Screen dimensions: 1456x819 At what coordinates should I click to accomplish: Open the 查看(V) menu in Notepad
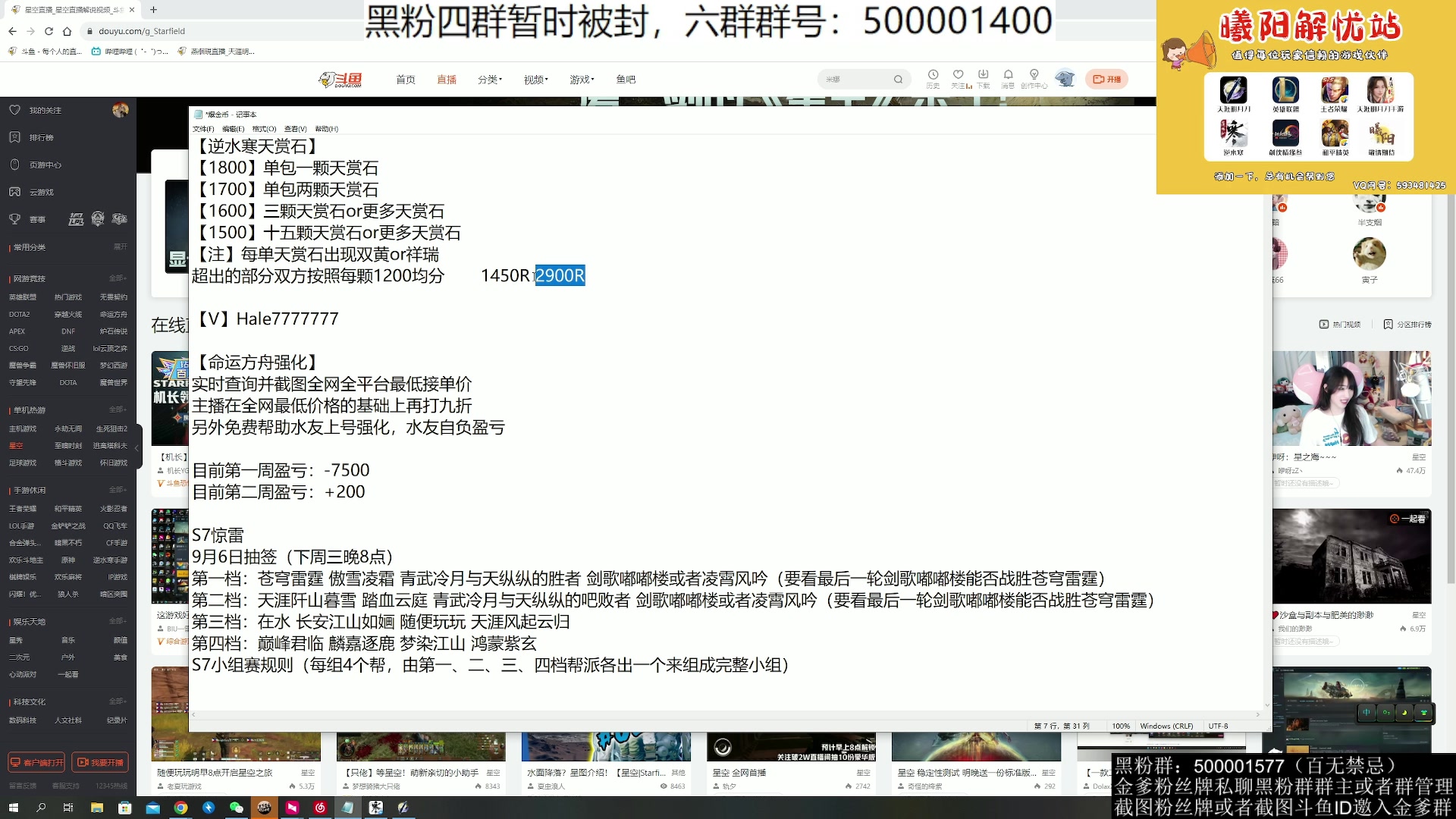point(294,129)
